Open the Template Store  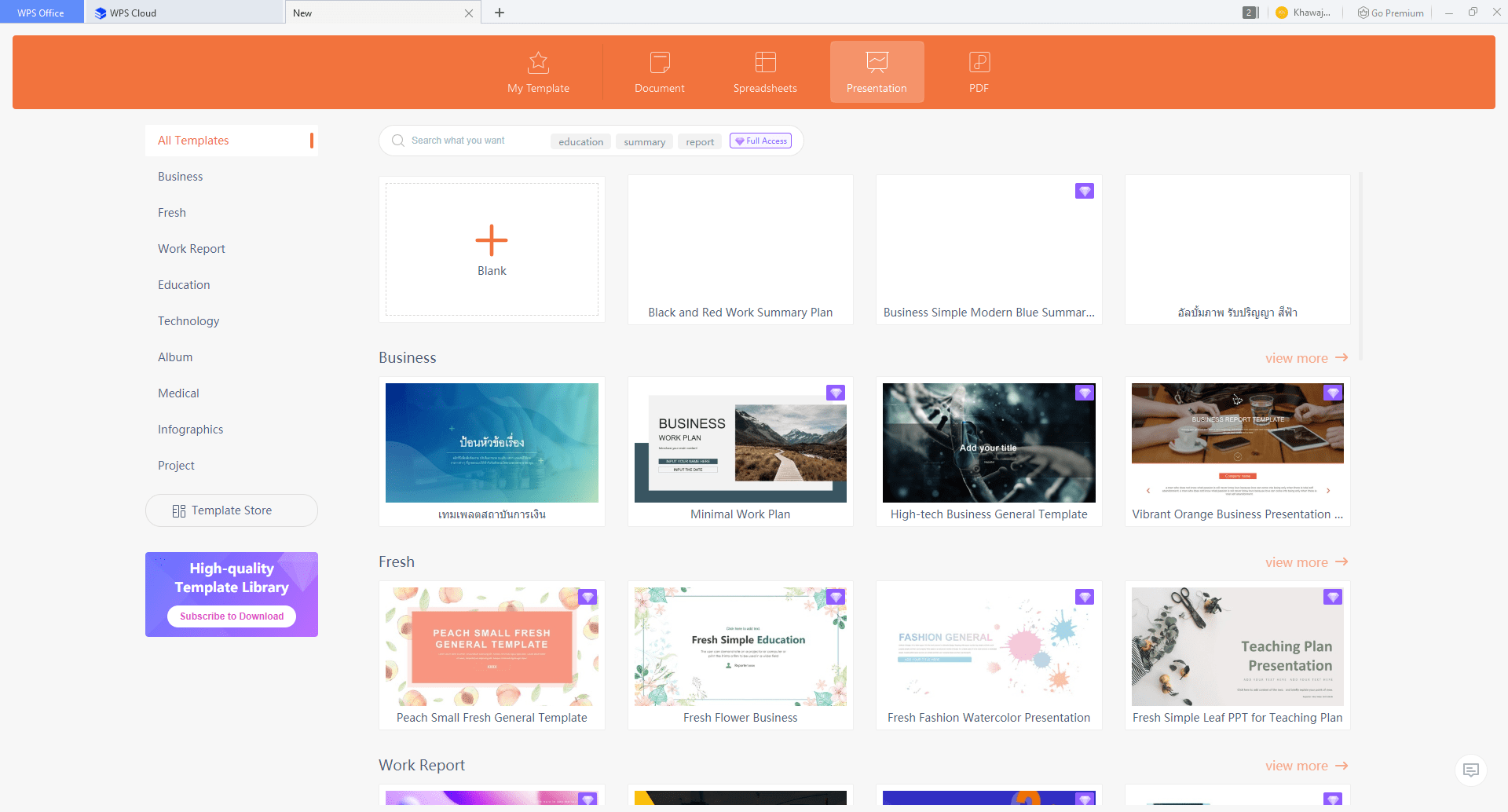coord(231,510)
